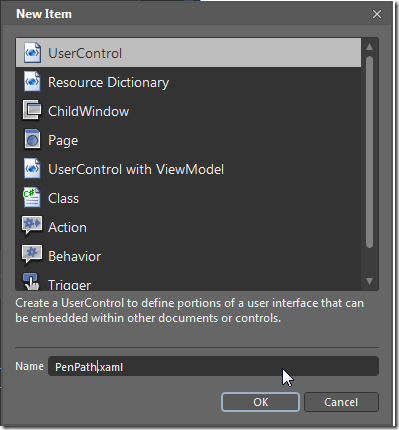The width and height of the screenshot is (399, 430).
Task: Choose the Page item icon
Action: 32,139
